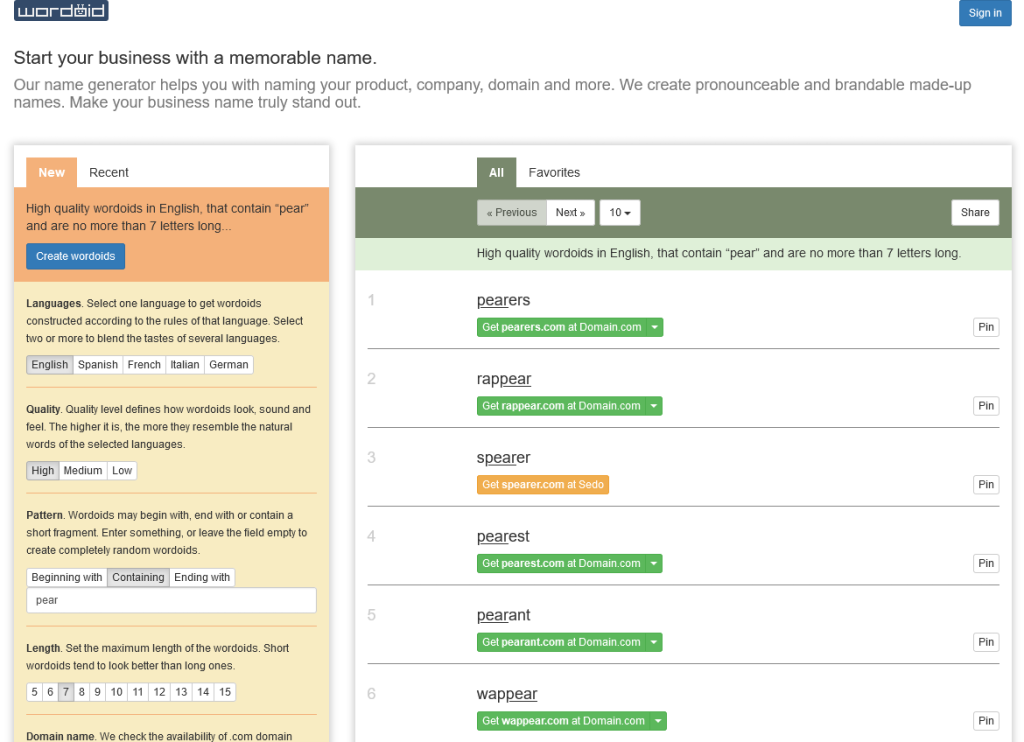Set maximum length to 10
This screenshot has height=742, width=1024.
click(116, 692)
